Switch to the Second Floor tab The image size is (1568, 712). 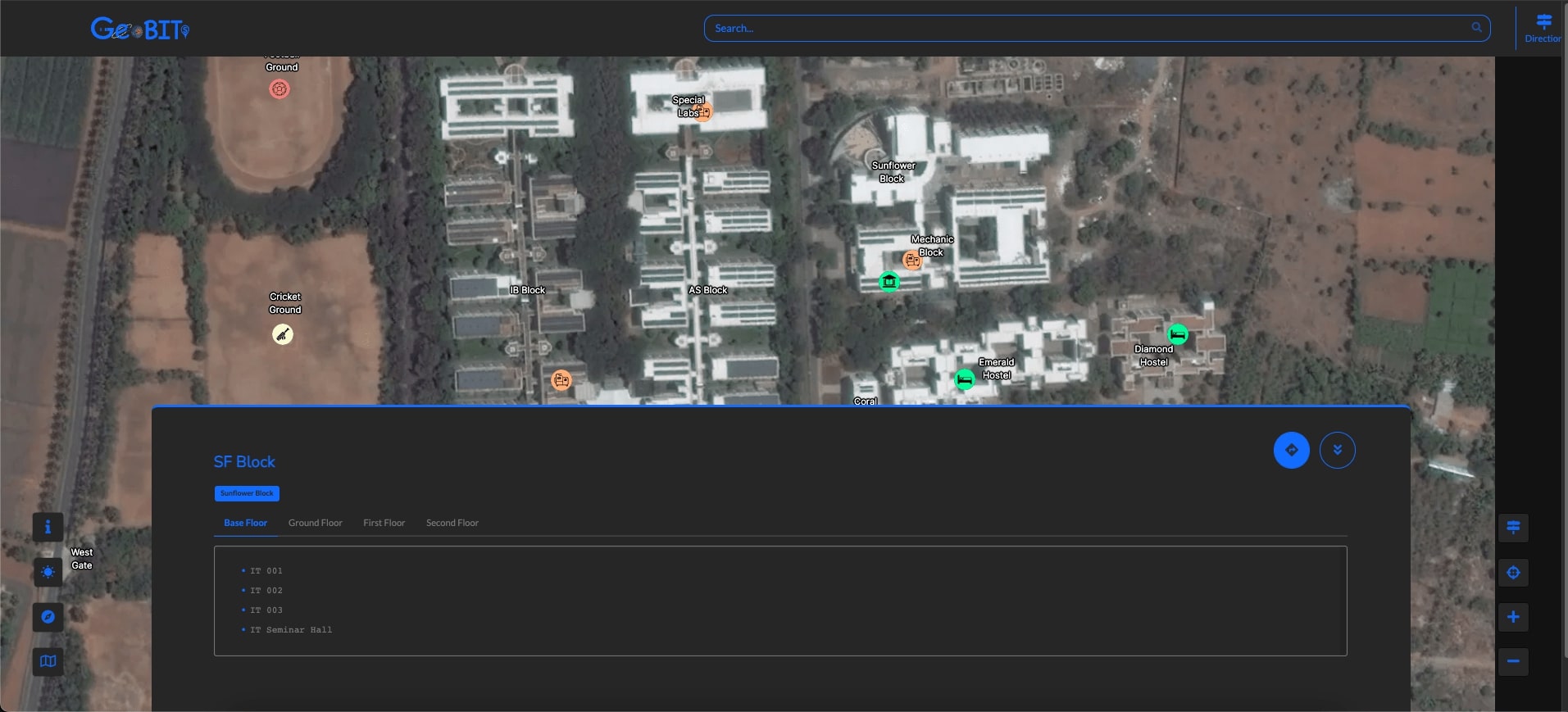click(x=452, y=523)
